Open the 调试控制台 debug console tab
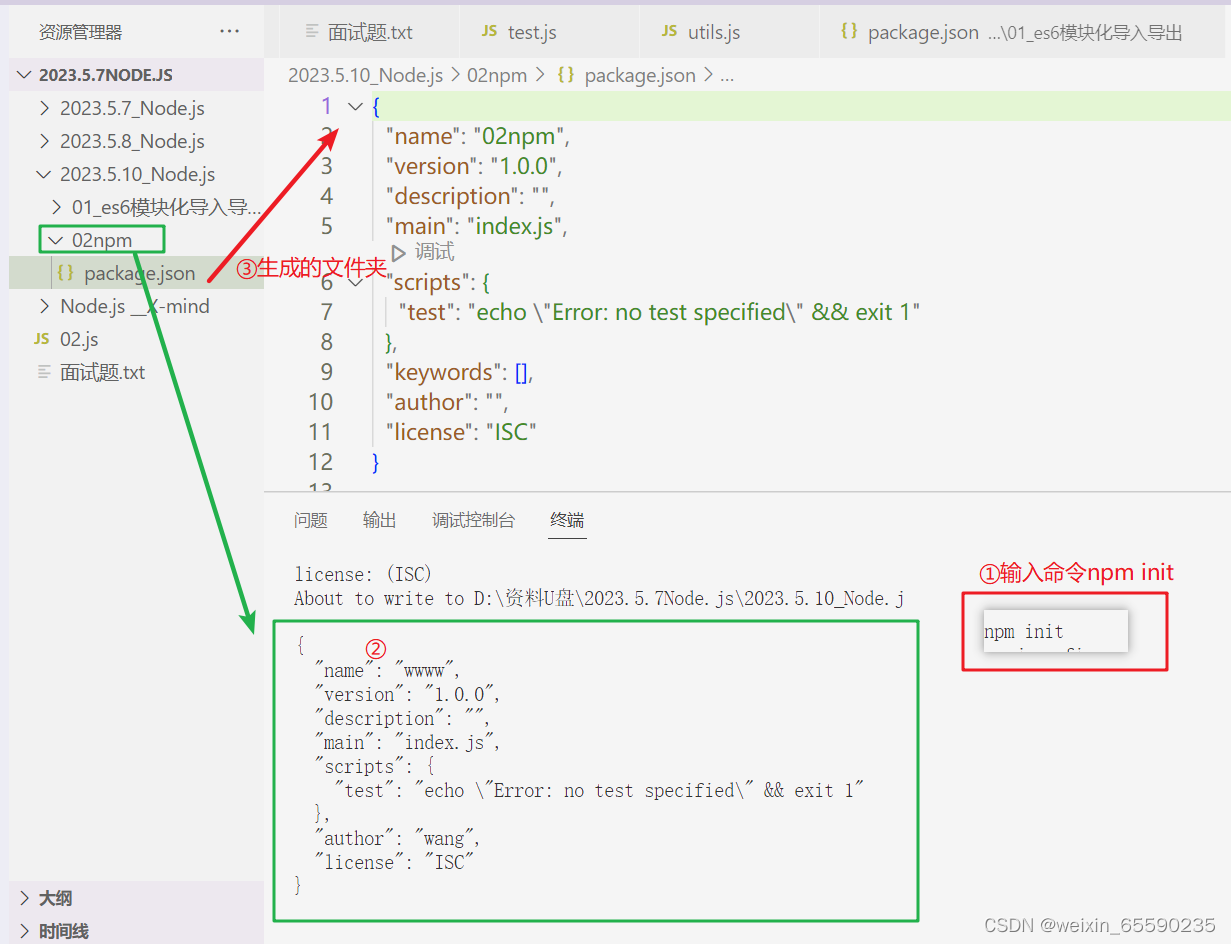 click(474, 520)
